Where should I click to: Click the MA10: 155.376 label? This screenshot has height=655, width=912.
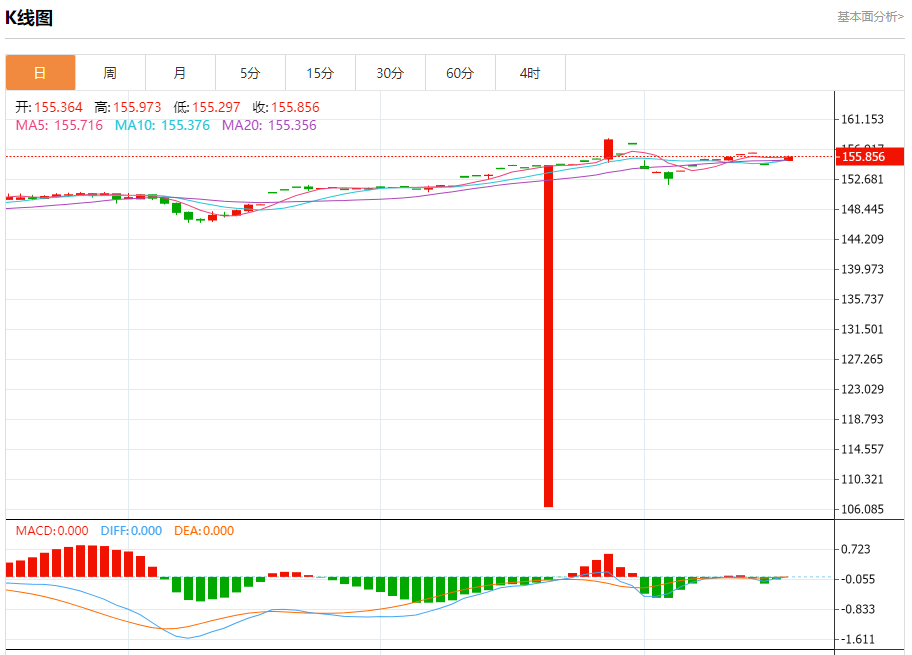[x=162, y=125]
